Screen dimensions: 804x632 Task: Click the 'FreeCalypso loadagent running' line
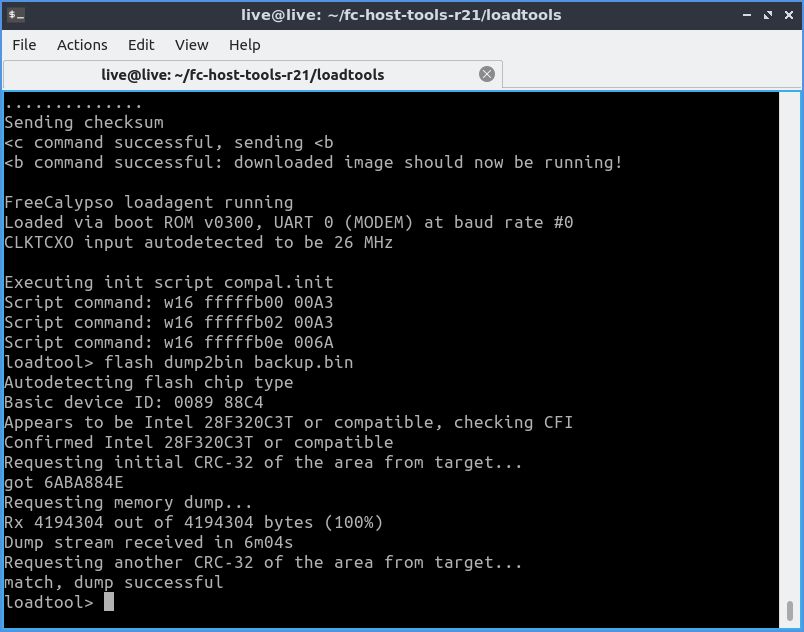click(x=148, y=202)
